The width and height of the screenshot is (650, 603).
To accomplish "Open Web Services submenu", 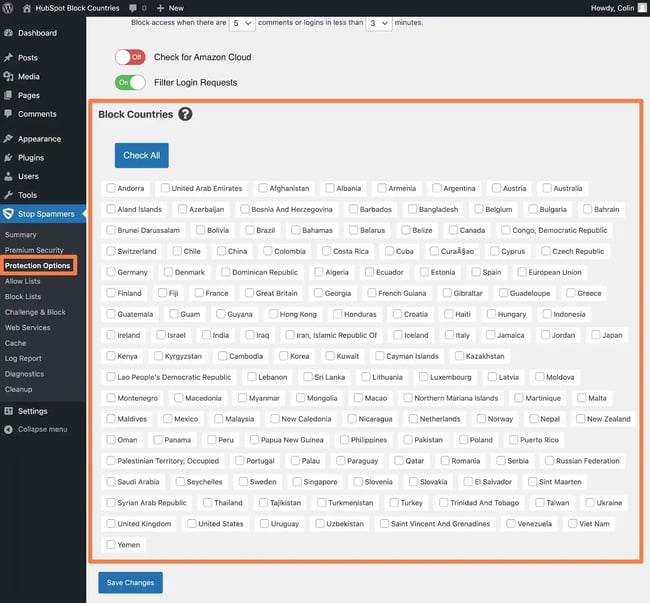I will [x=27, y=327].
